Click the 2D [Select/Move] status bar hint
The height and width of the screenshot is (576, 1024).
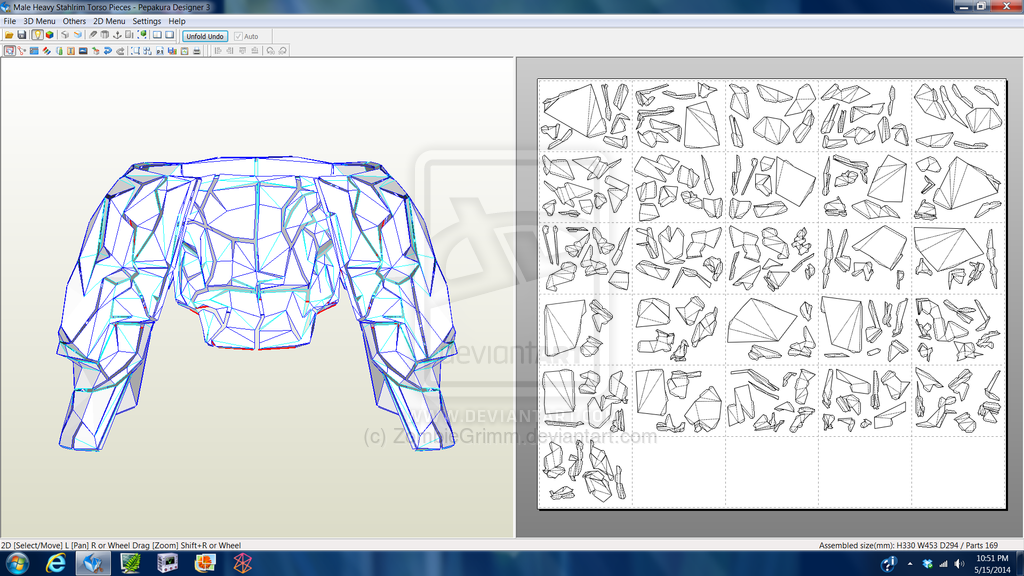click(121, 545)
